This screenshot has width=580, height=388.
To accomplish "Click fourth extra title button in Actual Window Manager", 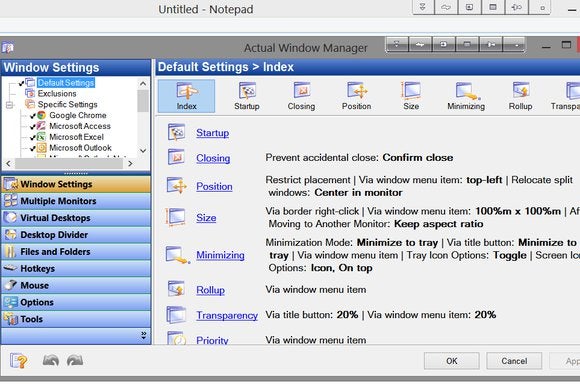I will 467,44.
